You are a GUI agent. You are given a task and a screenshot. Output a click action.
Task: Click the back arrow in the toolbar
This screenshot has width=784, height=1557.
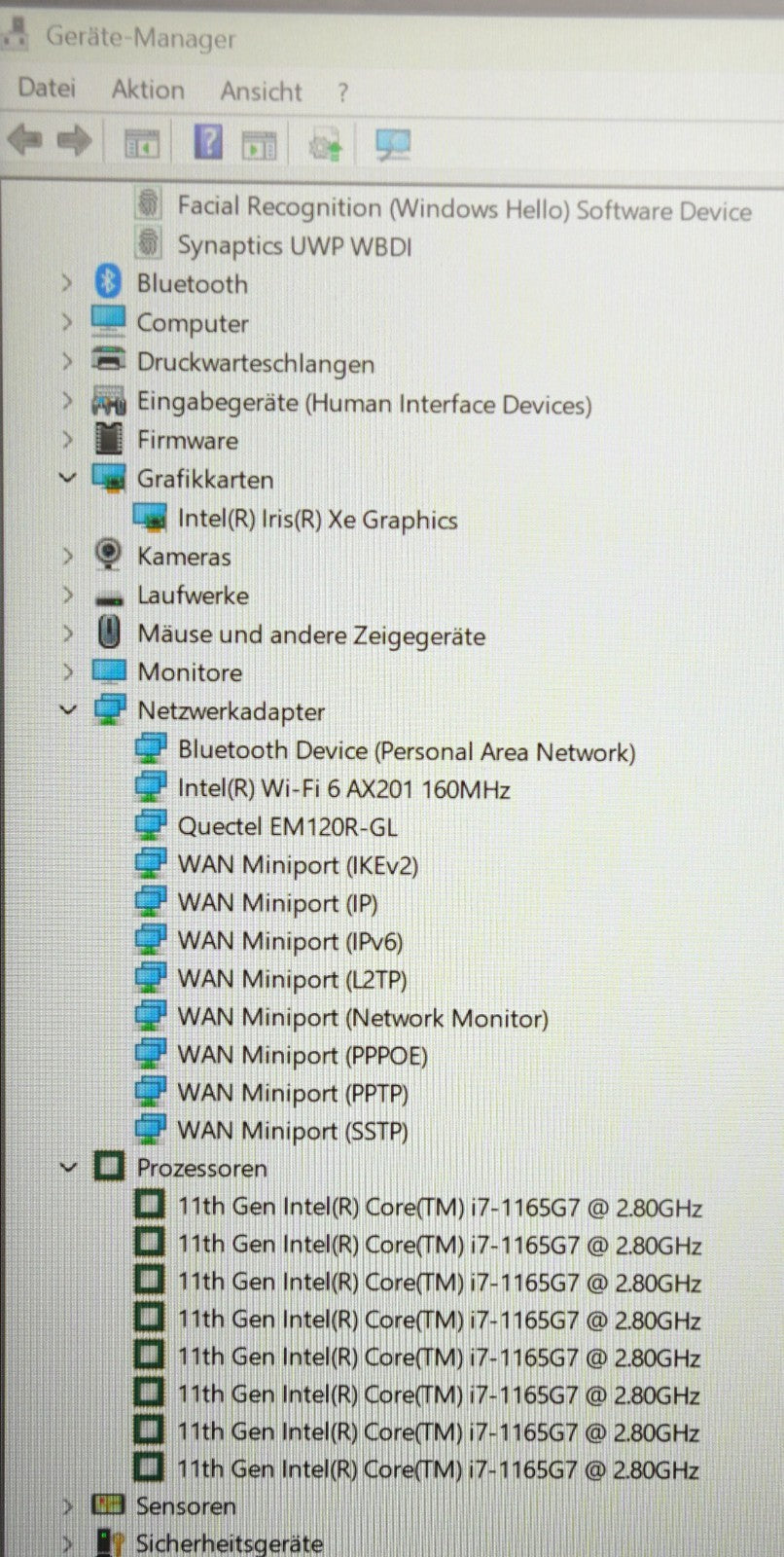click(x=24, y=142)
